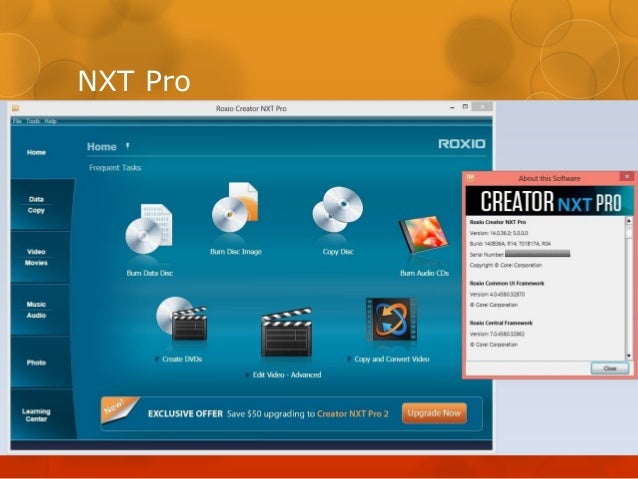Click the About dialog title bar icon
Viewport: 638px width, 479px height.
point(471,177)
